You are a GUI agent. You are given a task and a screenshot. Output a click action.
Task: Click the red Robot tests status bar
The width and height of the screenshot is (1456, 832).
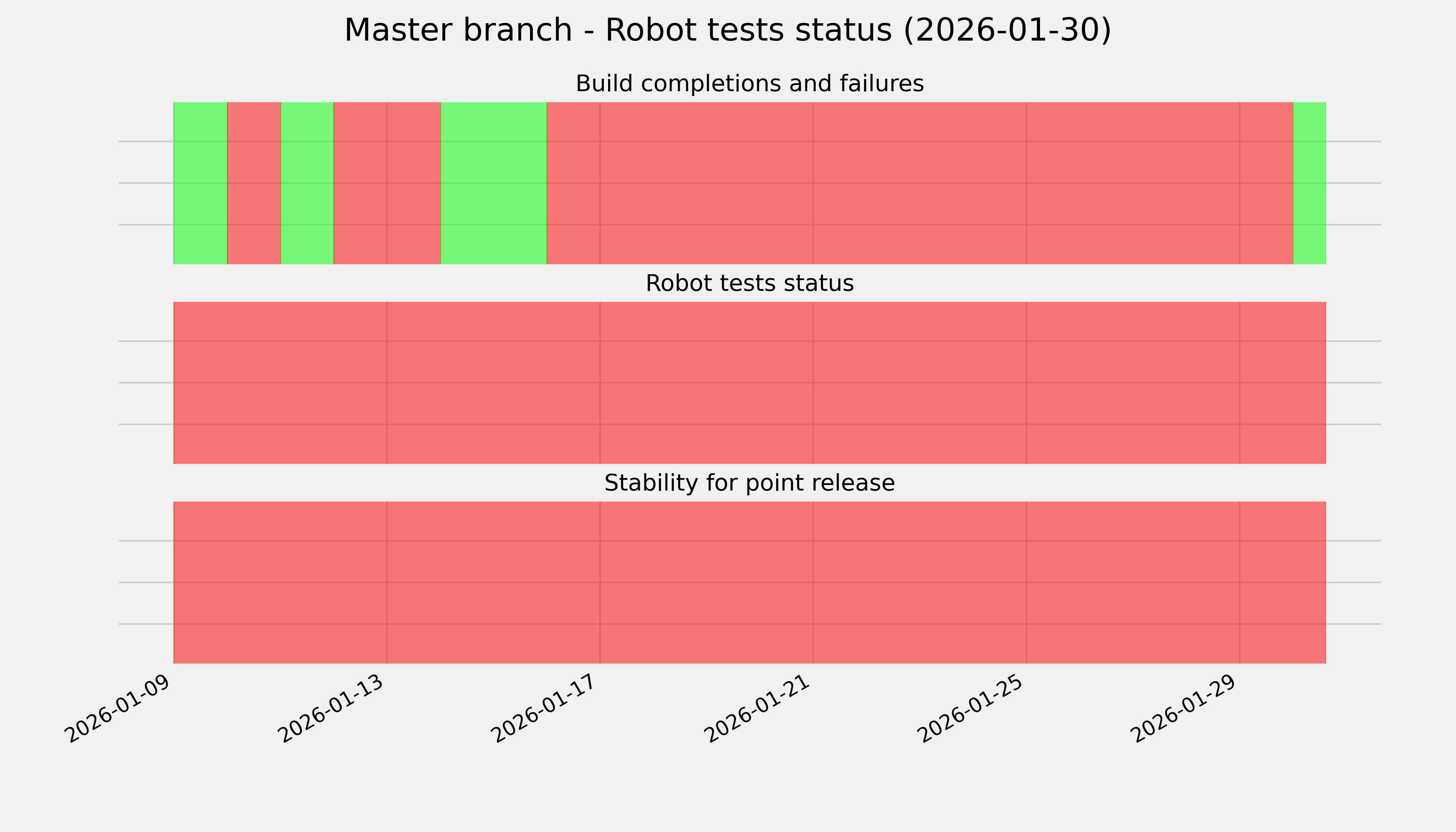pyautogui.click(x=749, y=383)
